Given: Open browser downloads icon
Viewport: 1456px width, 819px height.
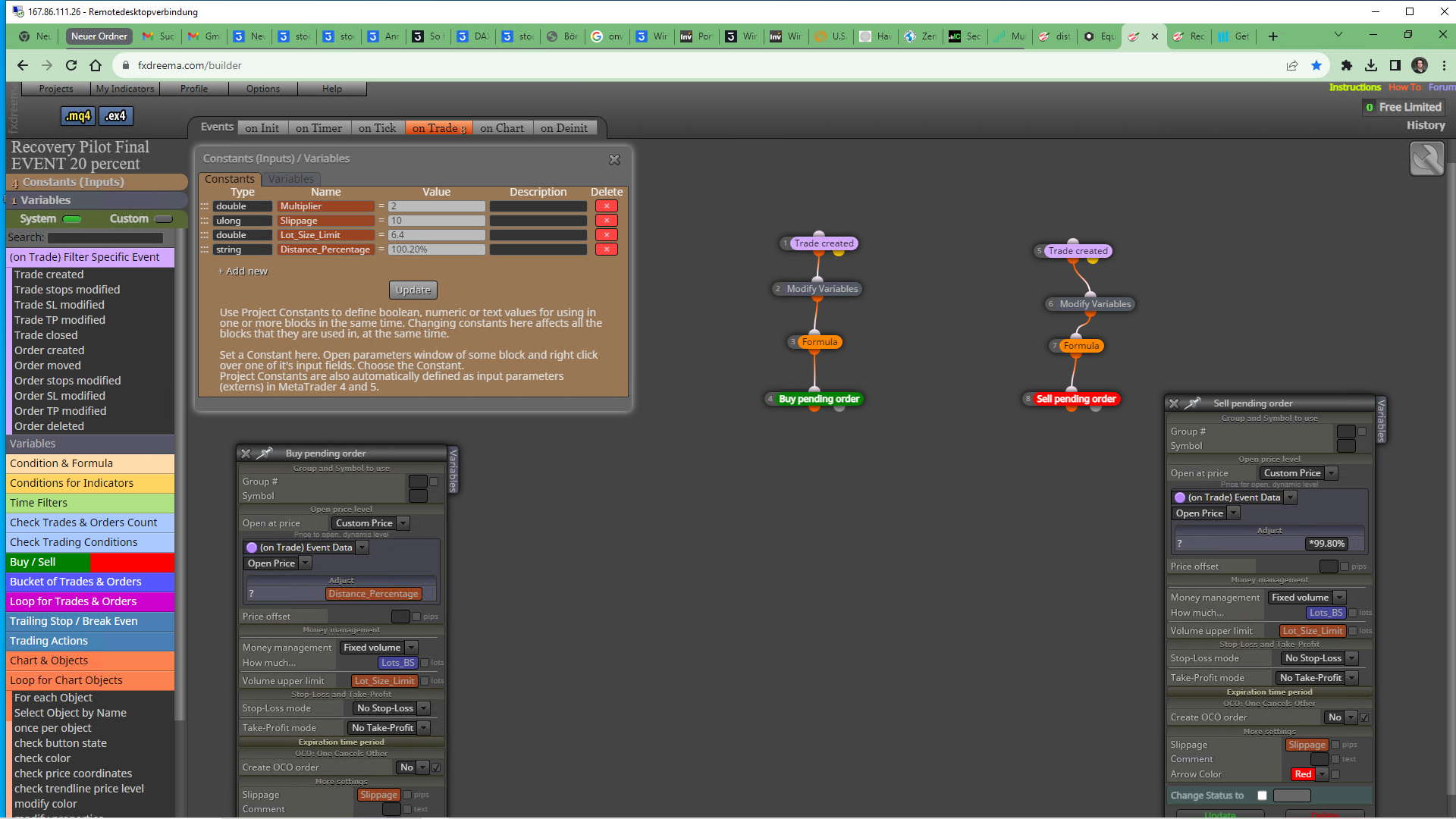Looking at the screenshot, I should [x=1371, y=66].
